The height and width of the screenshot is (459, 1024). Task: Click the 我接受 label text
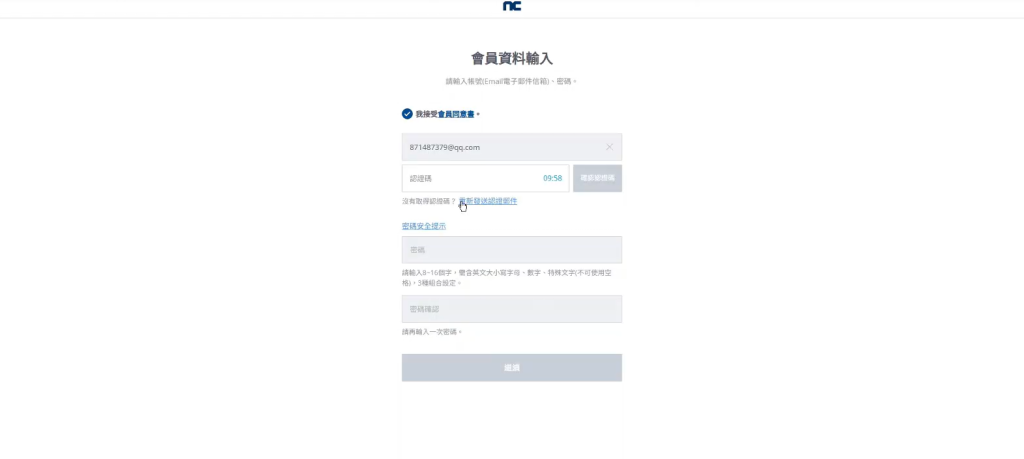pyautogui.click(x=426, y=114)
